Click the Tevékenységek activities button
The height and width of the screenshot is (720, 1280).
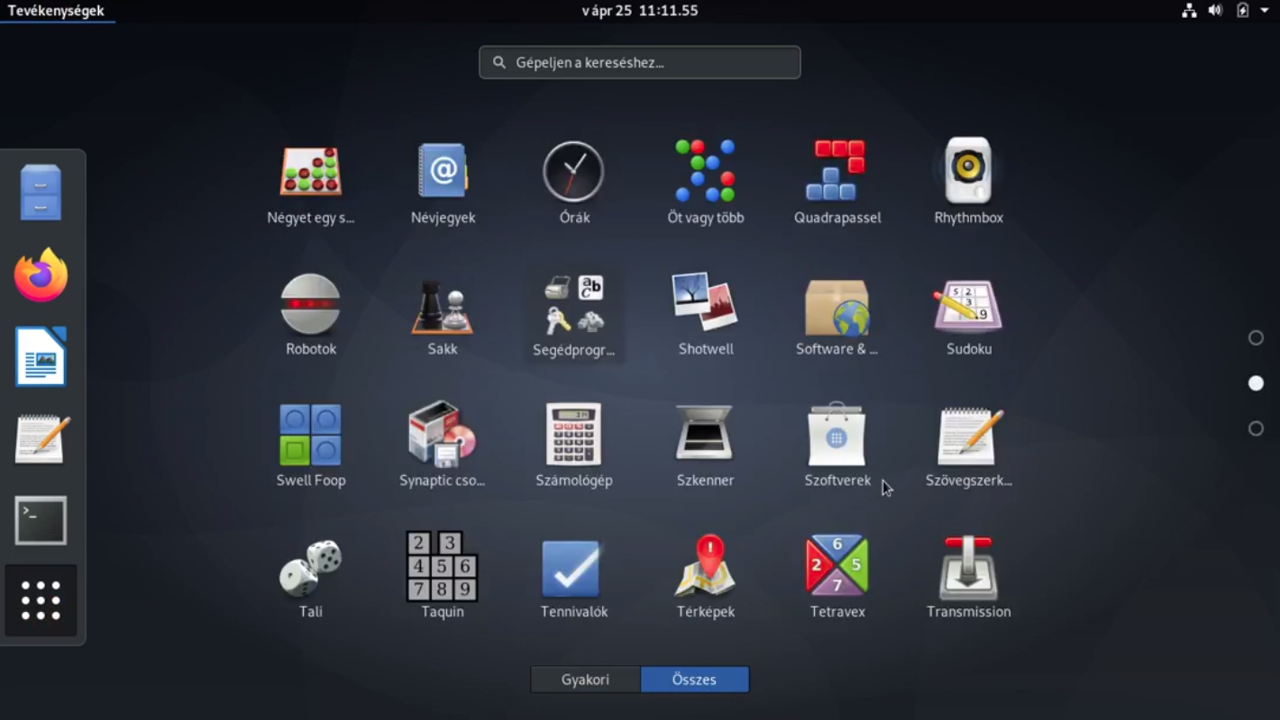point(56,11)
